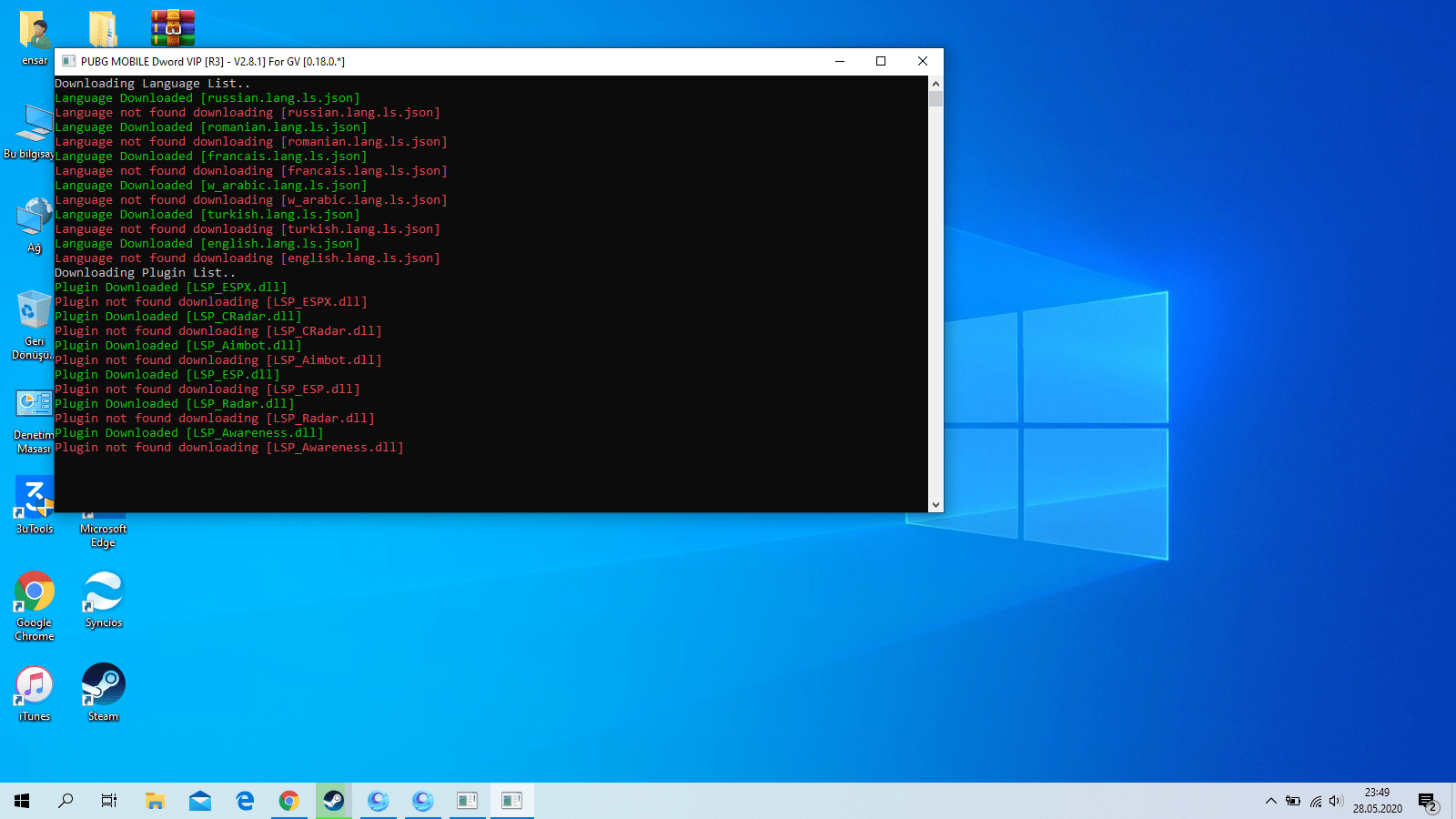Click 'Language Downloaded [russian.lang.ls.json]' line
This screenshot has height=819, width=1456.
point(207,98)
